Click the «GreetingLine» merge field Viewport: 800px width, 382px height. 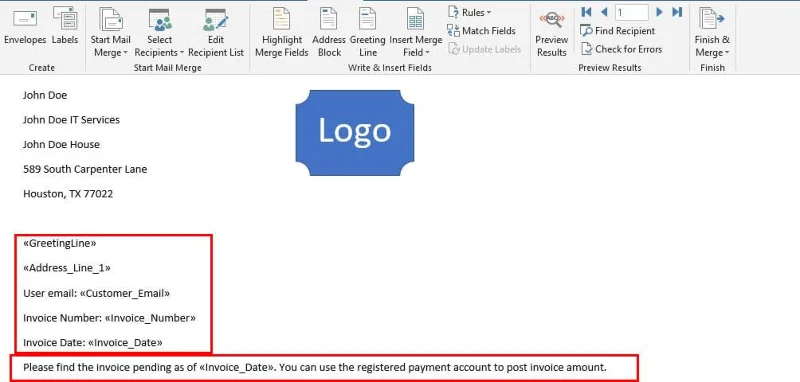pyautogui.click(x=60, y=244)
